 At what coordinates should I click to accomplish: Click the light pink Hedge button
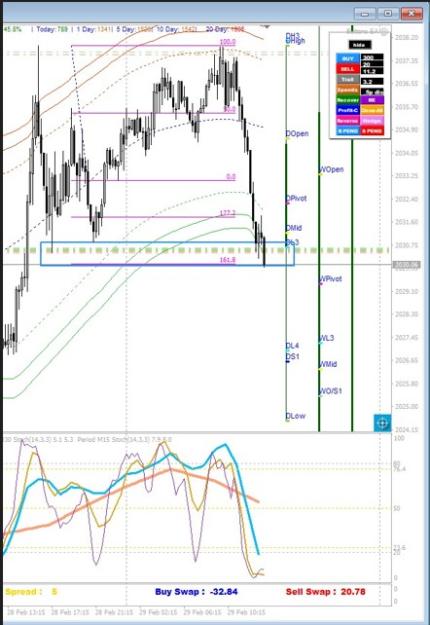point(372,120)
